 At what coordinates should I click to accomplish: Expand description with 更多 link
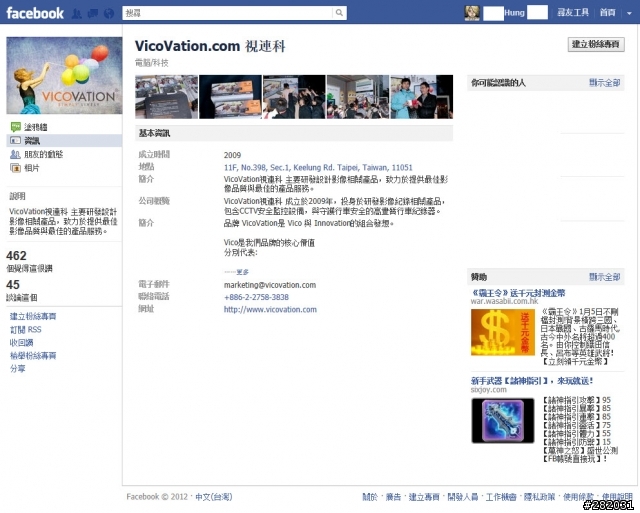pos(242,272)
